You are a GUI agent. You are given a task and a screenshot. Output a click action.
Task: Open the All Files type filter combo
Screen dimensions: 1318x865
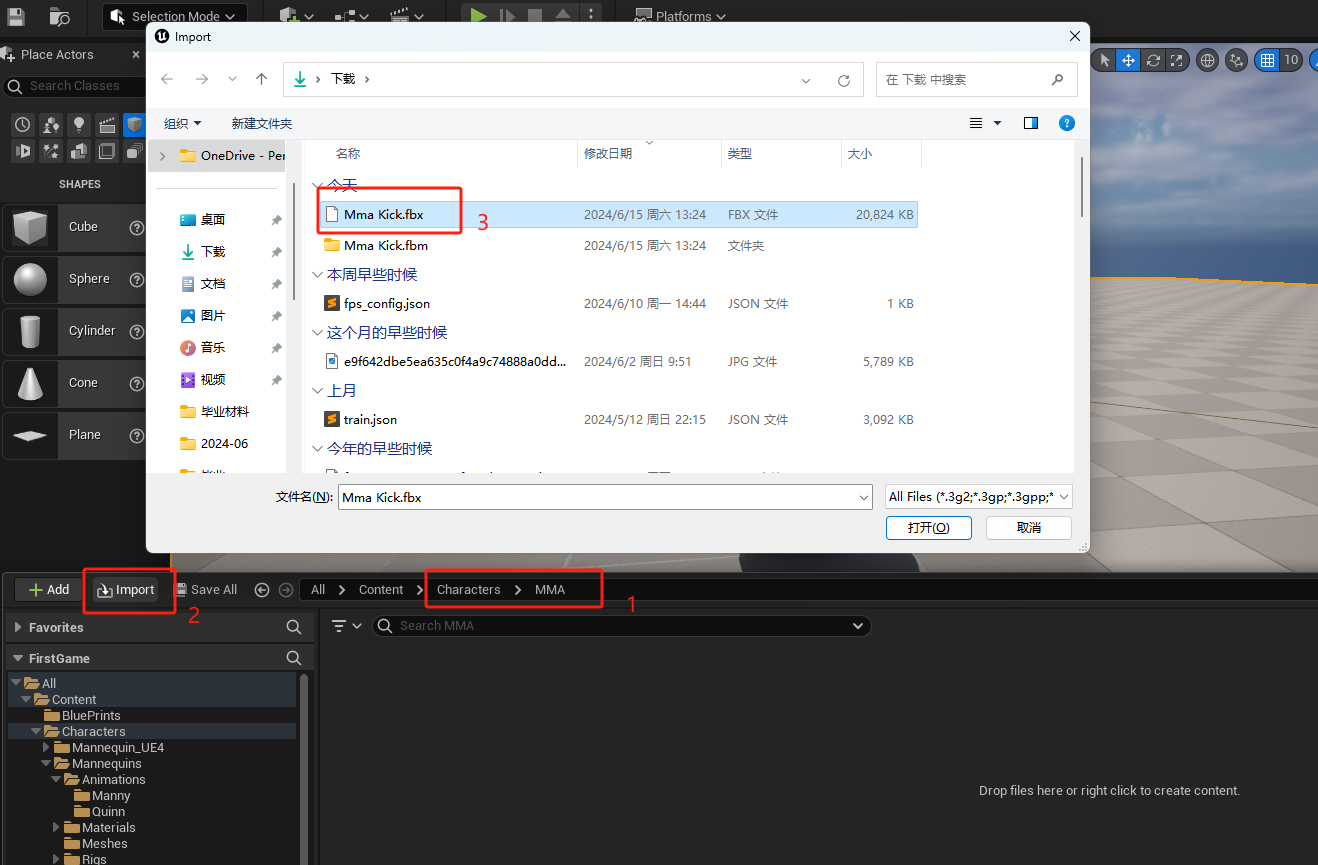979,497
